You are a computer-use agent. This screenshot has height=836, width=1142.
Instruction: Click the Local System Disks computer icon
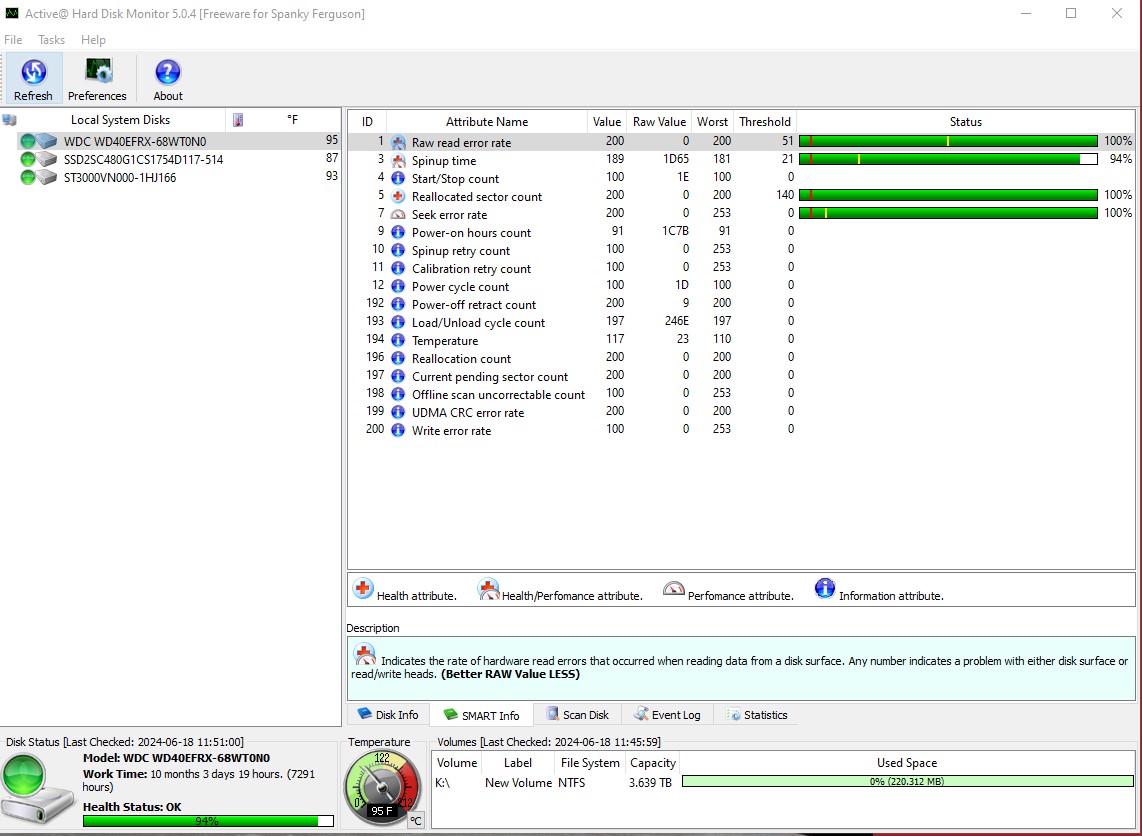coord(10,120)
